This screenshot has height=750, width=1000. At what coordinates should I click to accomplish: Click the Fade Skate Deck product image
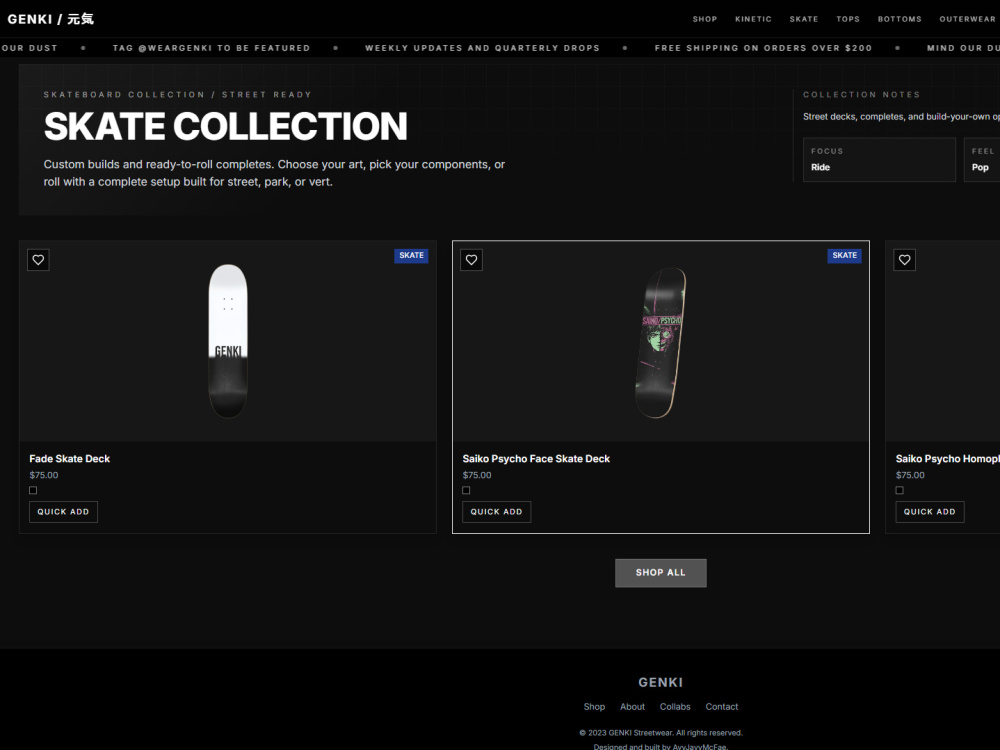click(x=228, y=341)
